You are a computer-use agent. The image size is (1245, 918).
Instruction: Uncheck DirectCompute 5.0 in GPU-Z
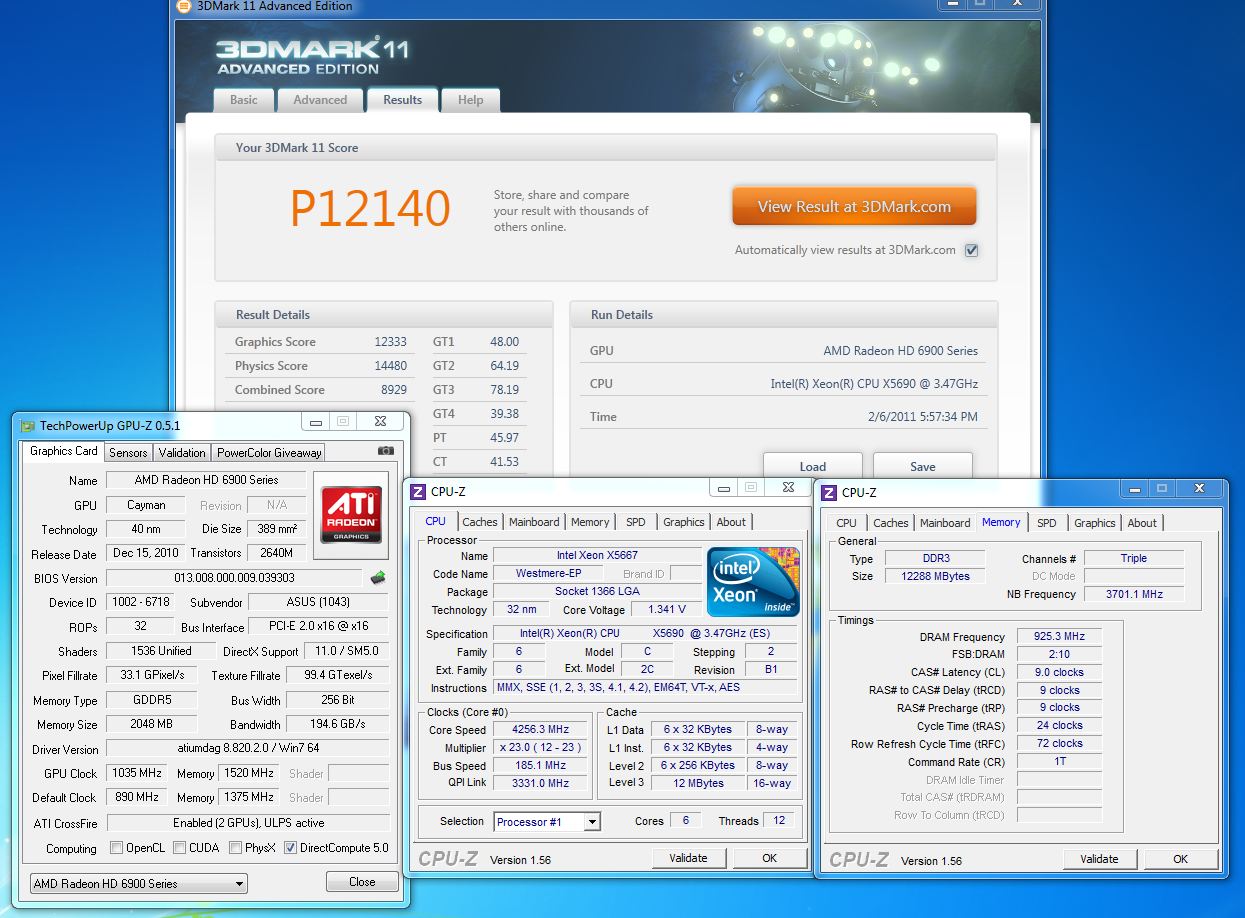coord(290,848)
